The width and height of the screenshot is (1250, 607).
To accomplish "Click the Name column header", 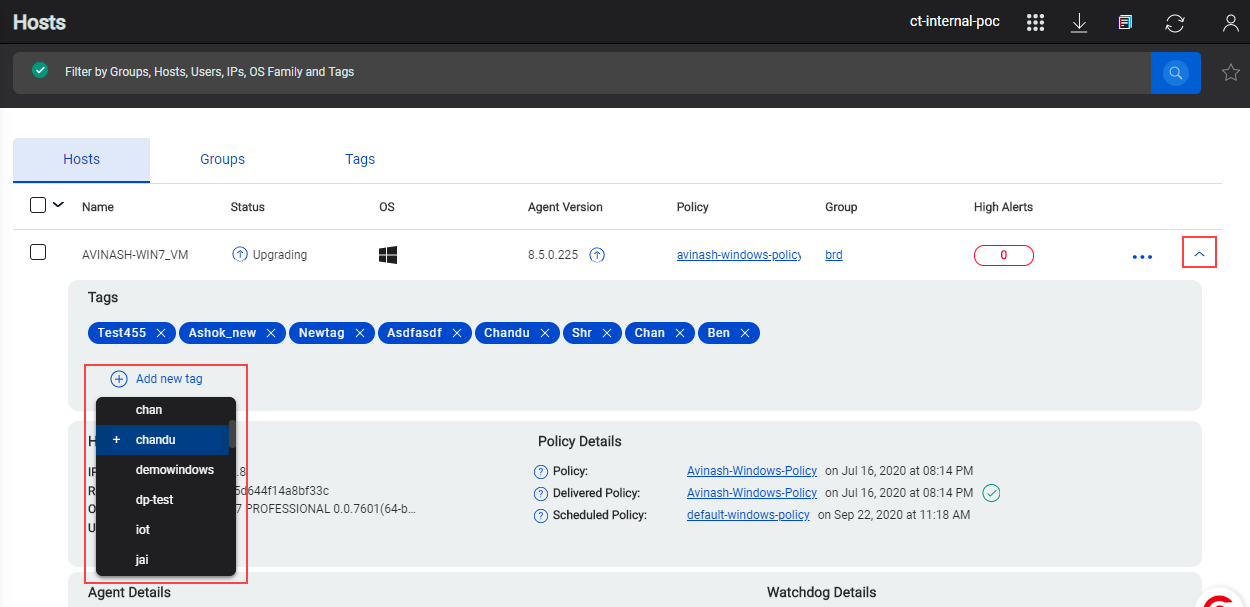I will pos(98,207).
